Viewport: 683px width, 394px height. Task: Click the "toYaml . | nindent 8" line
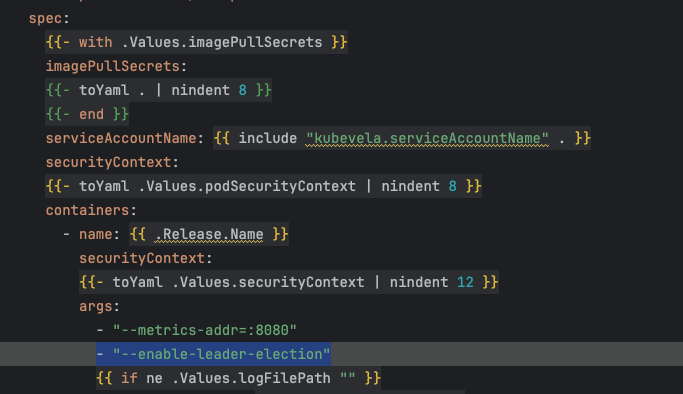pyautogui.click(x=159, y=90)
